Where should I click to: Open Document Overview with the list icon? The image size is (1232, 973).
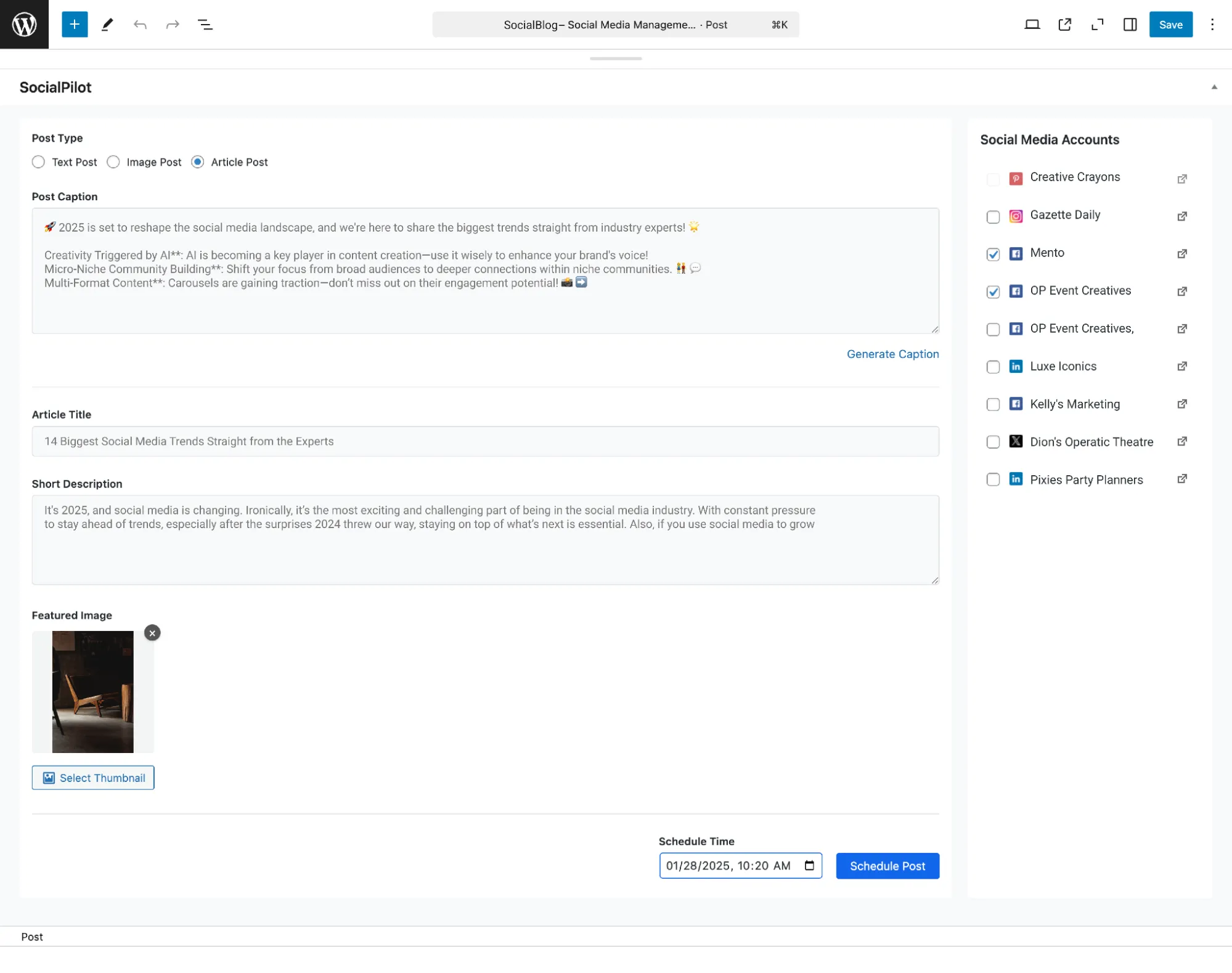click(x=205, y=25)
